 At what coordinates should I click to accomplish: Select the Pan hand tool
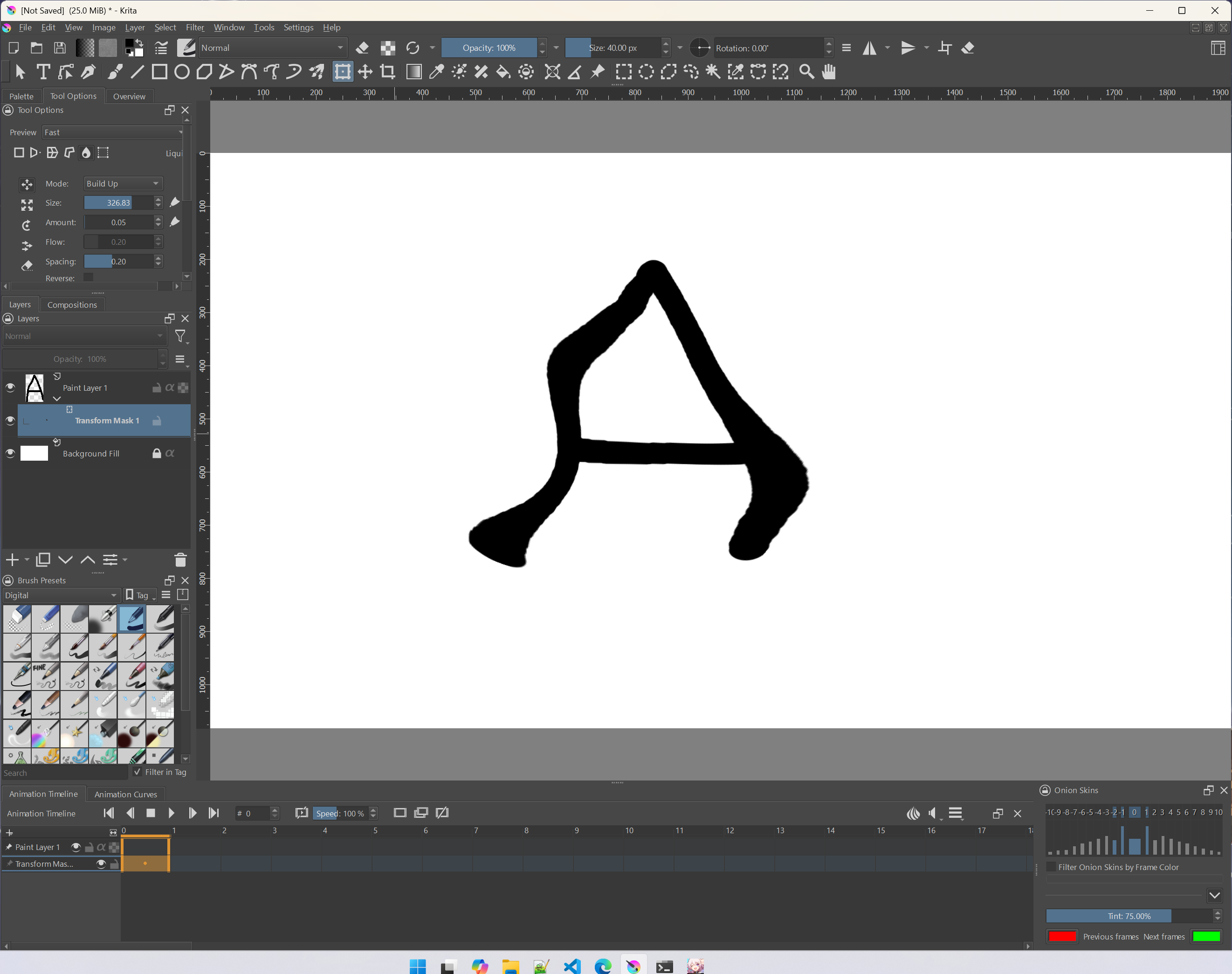click(828, 72)
